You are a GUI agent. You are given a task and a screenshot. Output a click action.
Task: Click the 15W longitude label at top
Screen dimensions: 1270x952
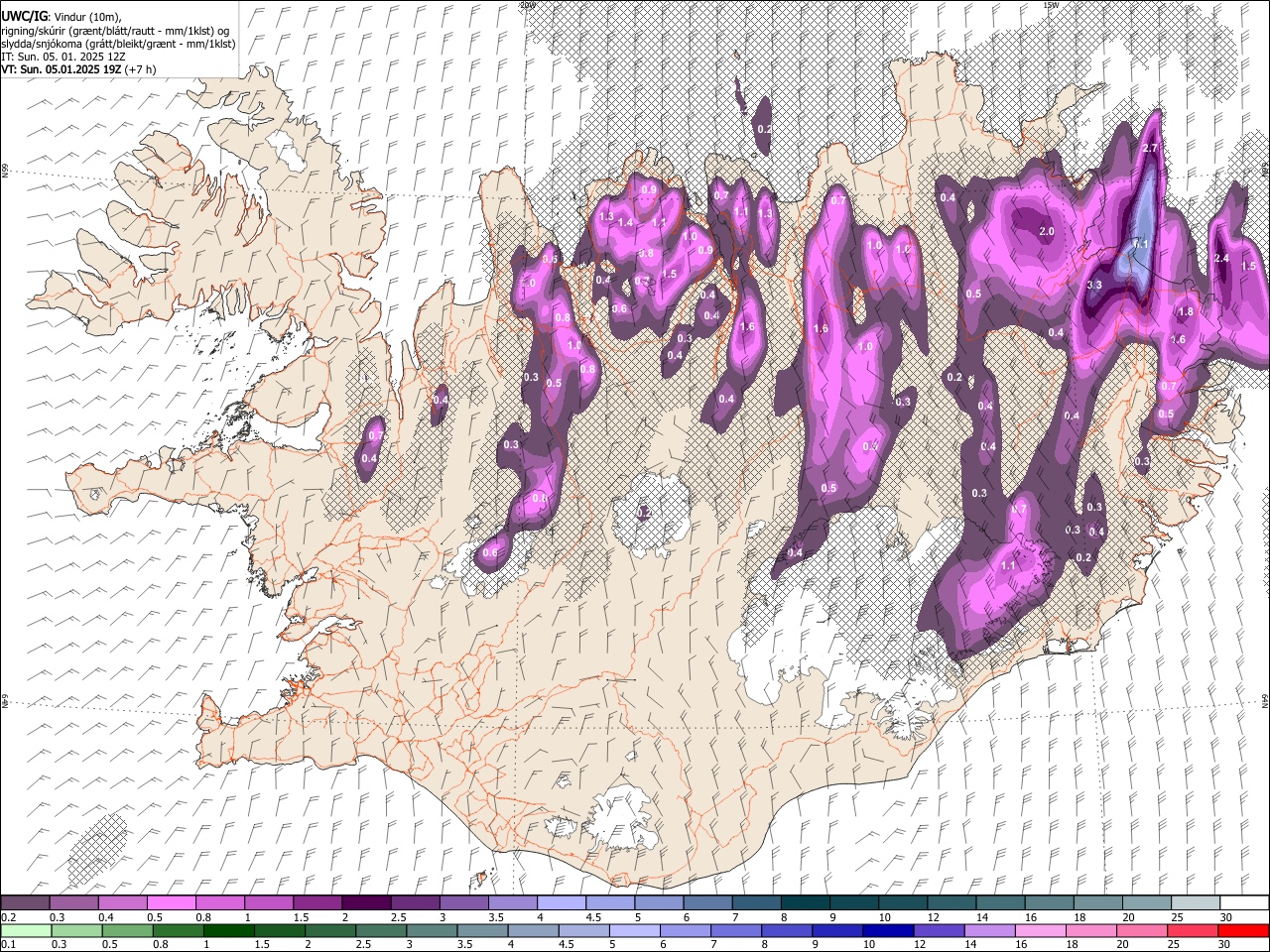tap(1050, 5)
